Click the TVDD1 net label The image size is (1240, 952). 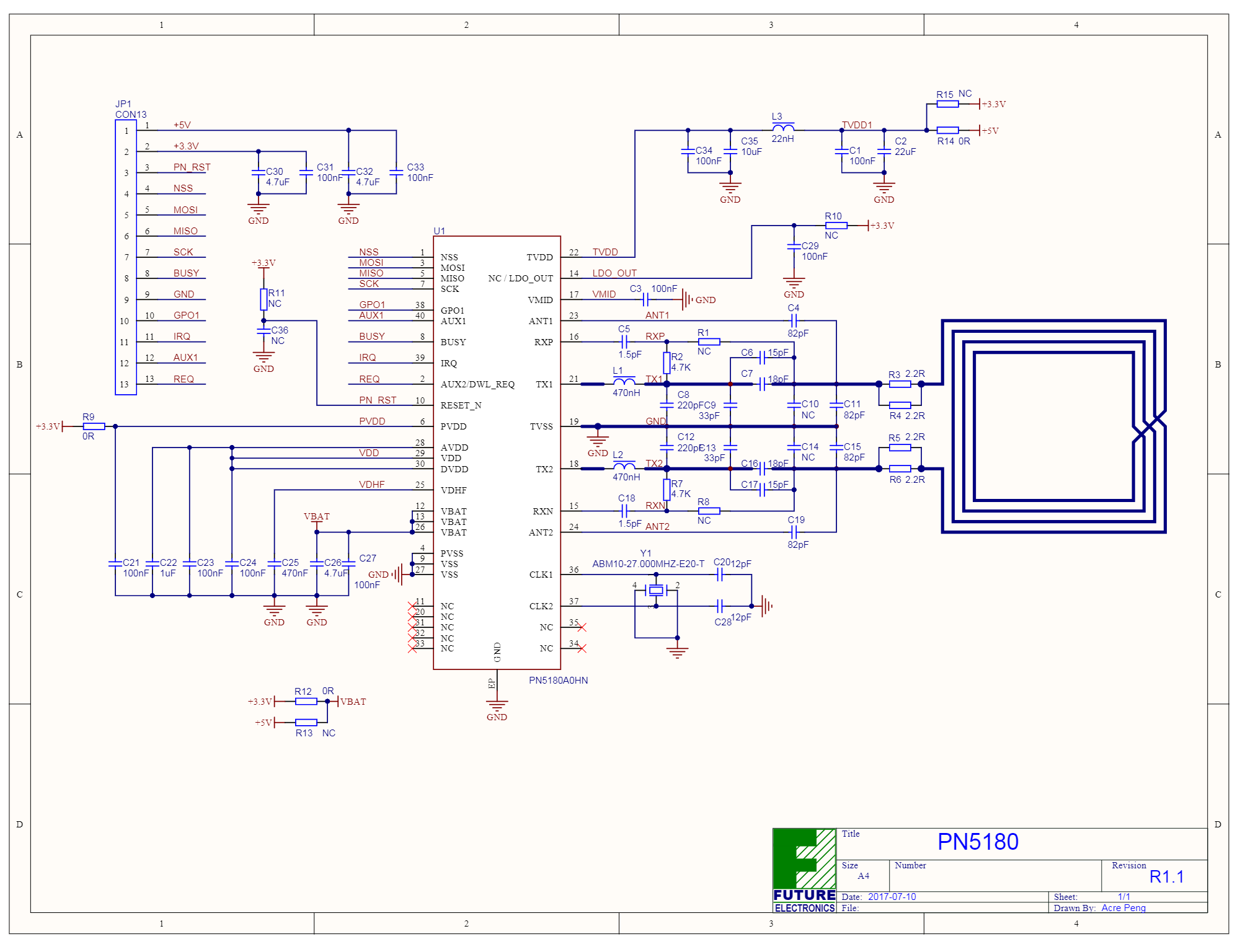coord(857,125)
